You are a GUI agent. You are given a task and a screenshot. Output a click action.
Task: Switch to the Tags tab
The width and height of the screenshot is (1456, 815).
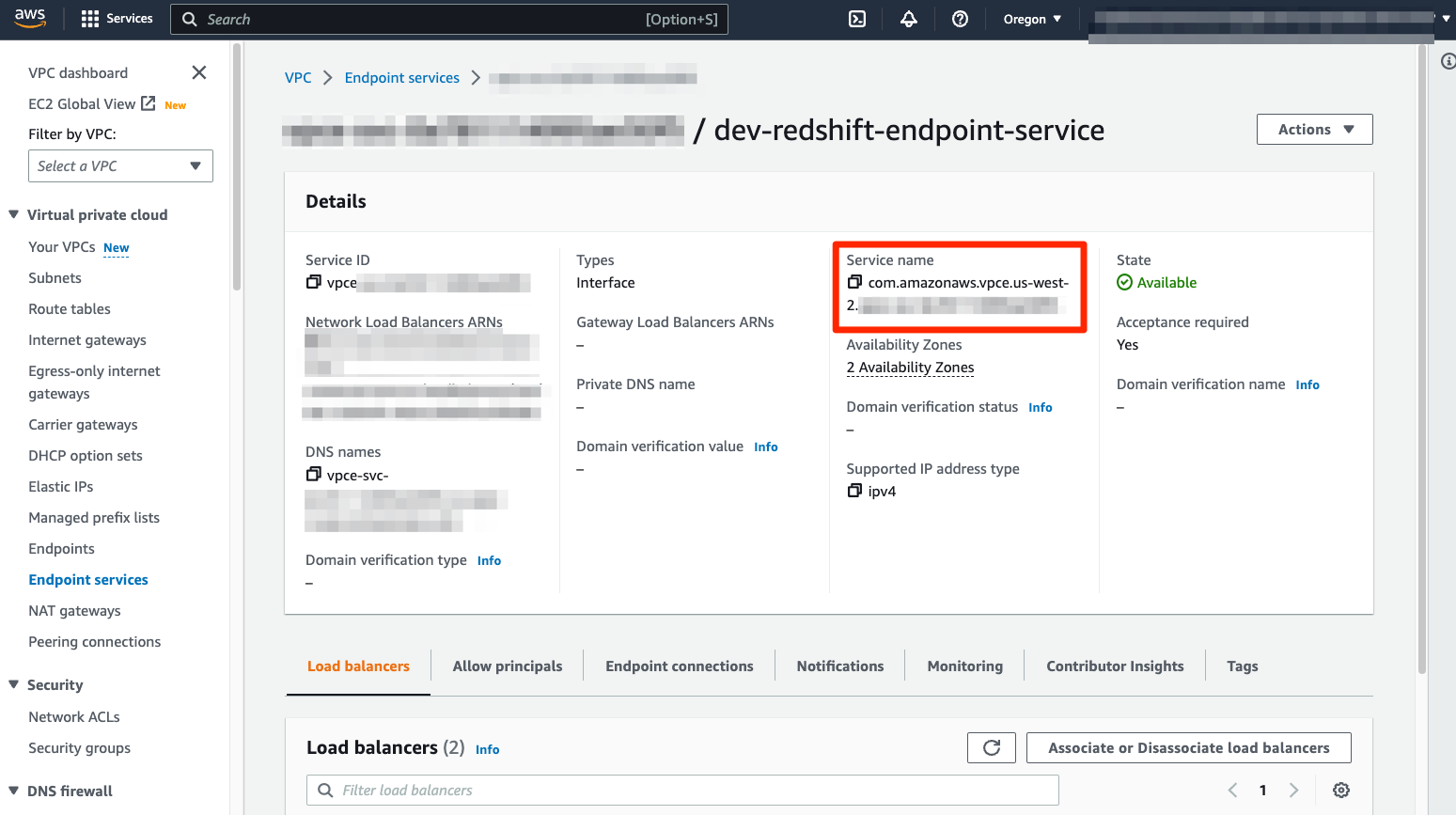click(1243, 666)
